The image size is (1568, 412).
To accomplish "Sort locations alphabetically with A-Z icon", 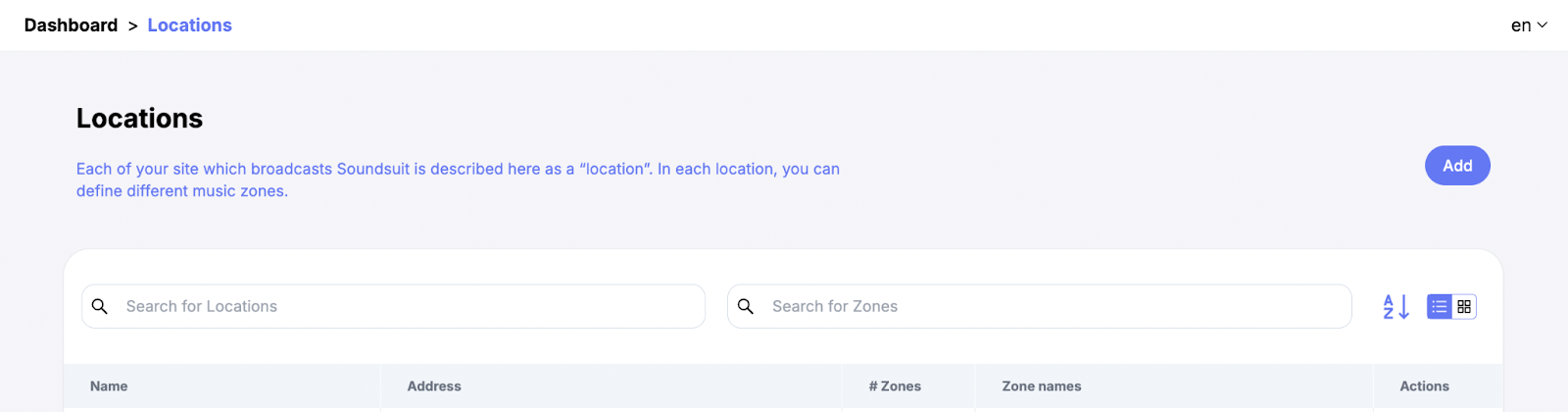I will pos(1396,307).
